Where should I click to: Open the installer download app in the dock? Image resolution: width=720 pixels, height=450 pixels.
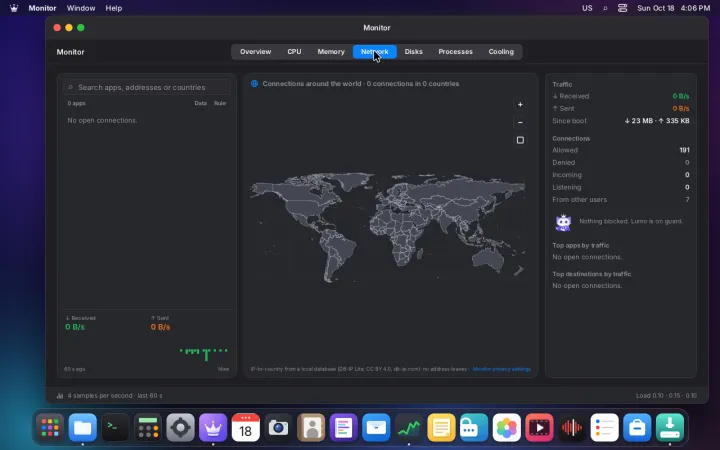pos(669,428)
